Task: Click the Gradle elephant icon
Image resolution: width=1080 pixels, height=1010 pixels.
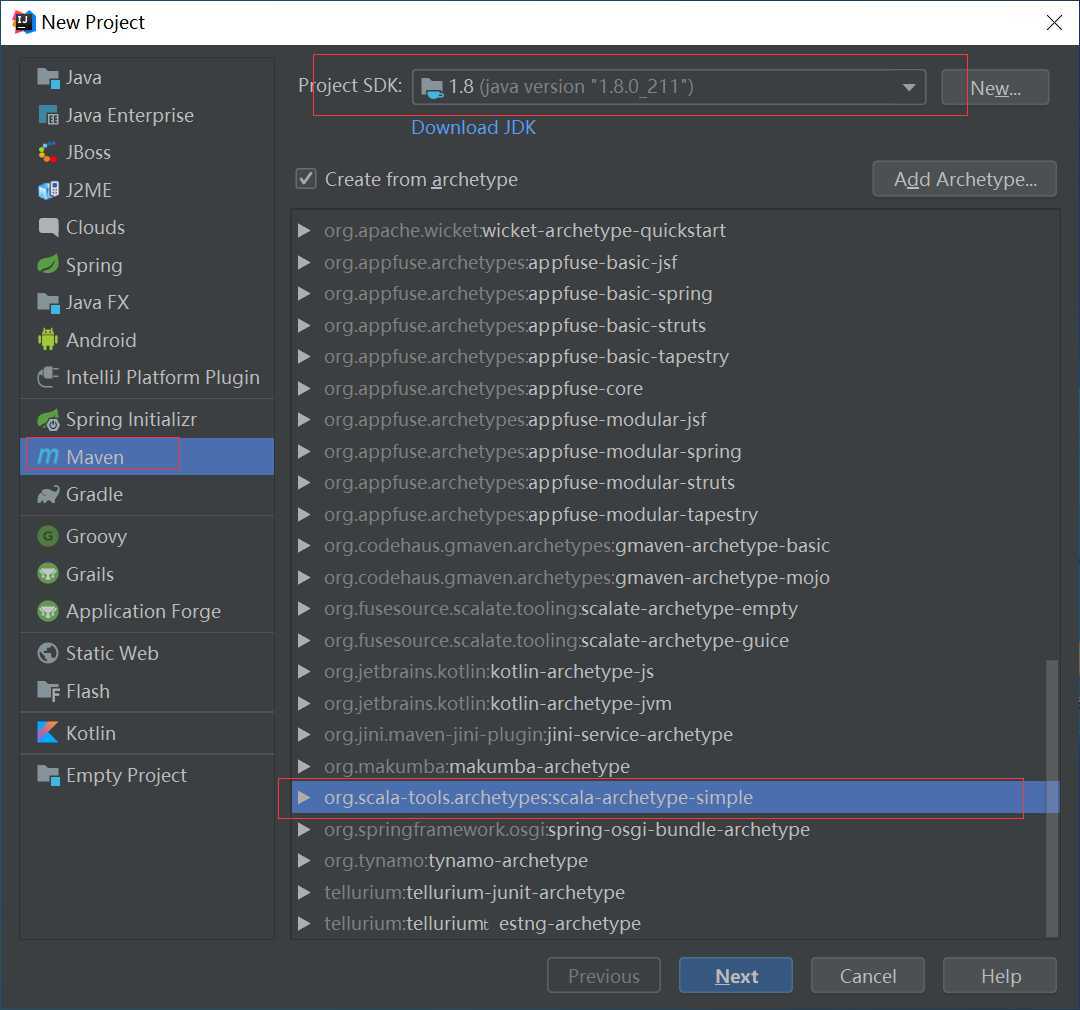Action: click(x=48, y=494)
